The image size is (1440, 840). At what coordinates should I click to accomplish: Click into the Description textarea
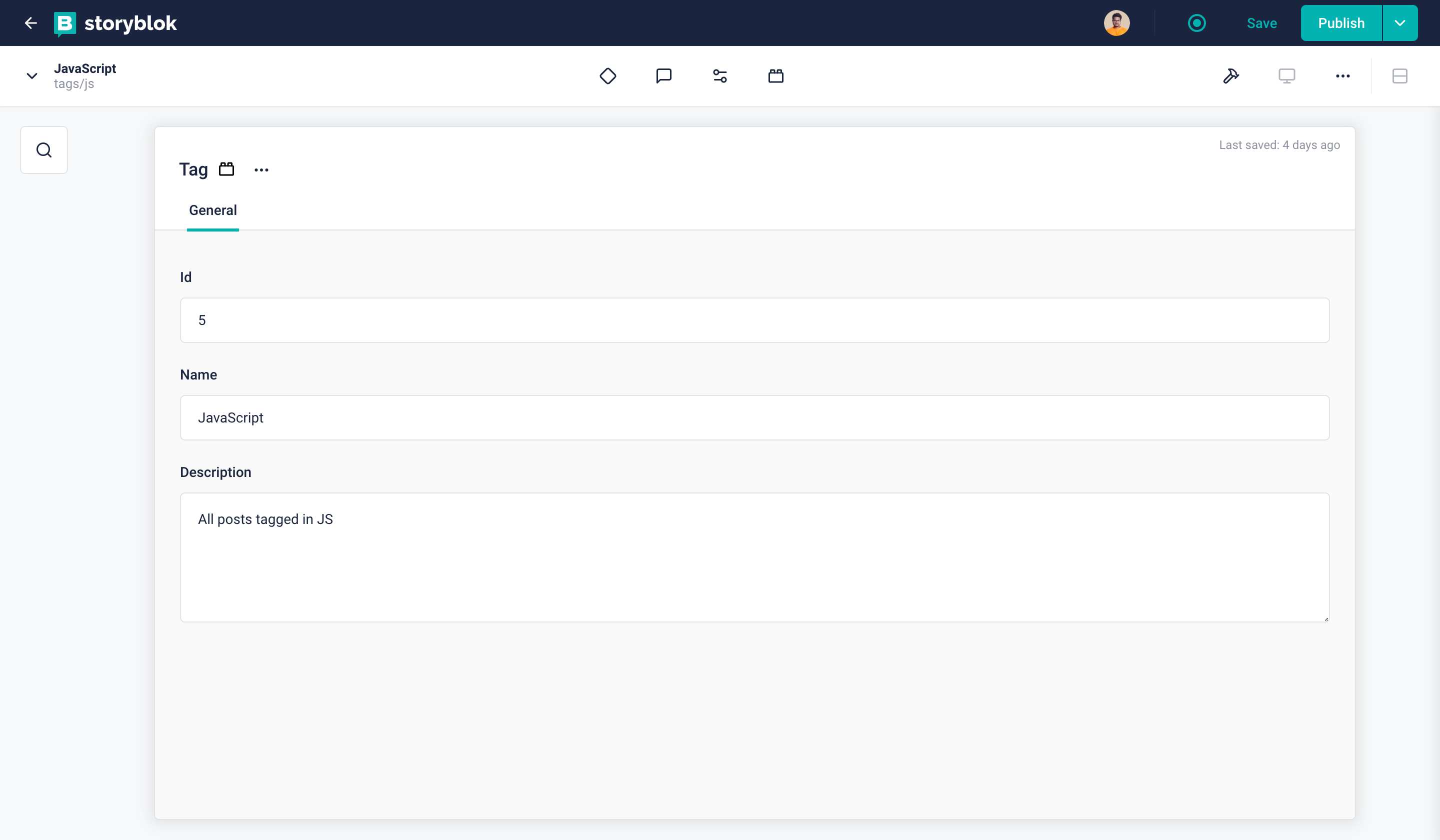pos(754,557)
